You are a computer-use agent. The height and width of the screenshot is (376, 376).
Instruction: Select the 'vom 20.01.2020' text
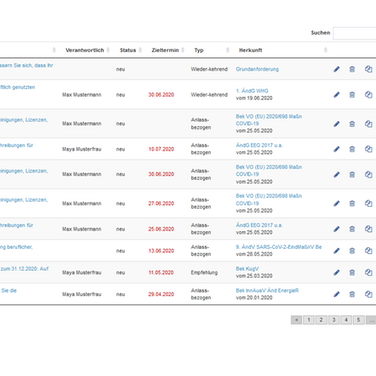(x=254, y=298)
